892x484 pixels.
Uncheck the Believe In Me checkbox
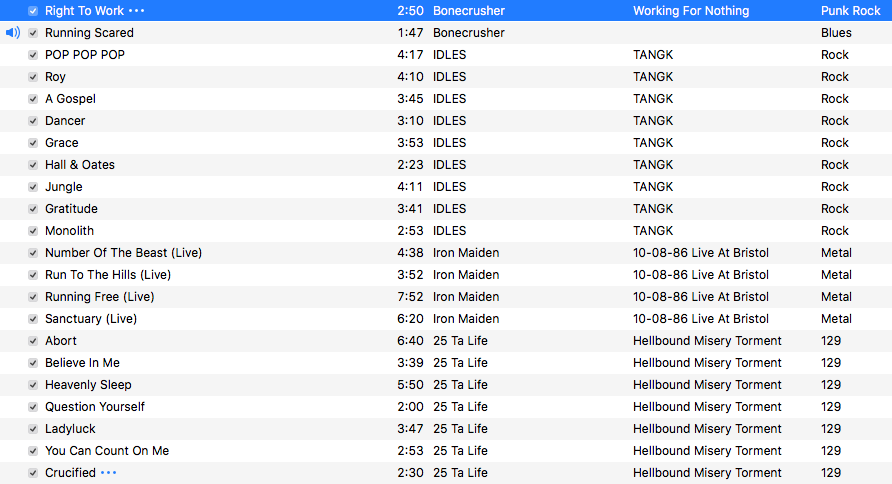(x=33, y=363)
